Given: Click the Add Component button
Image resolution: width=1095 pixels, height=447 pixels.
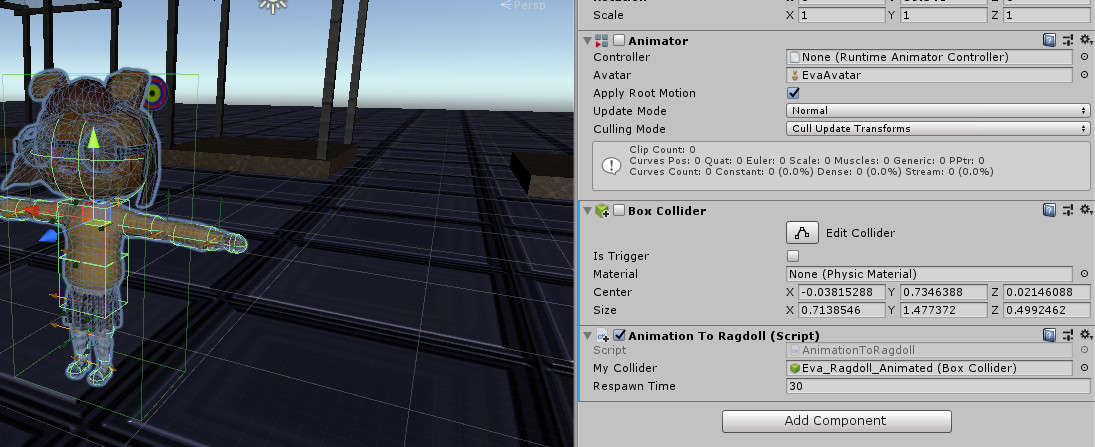Looking at the screenshot, I should [x=836, y=421].
